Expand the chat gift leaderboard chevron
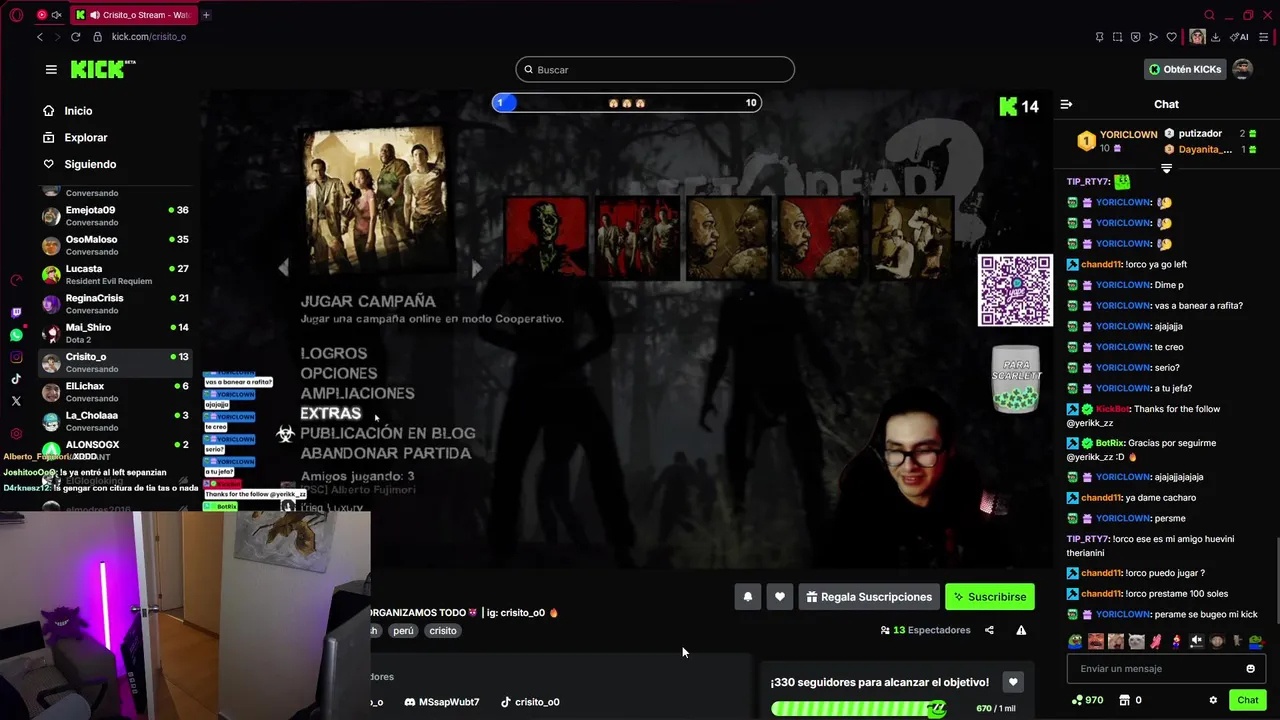The height and width of the screenshot is (720, 1280). coord(1166,169)
